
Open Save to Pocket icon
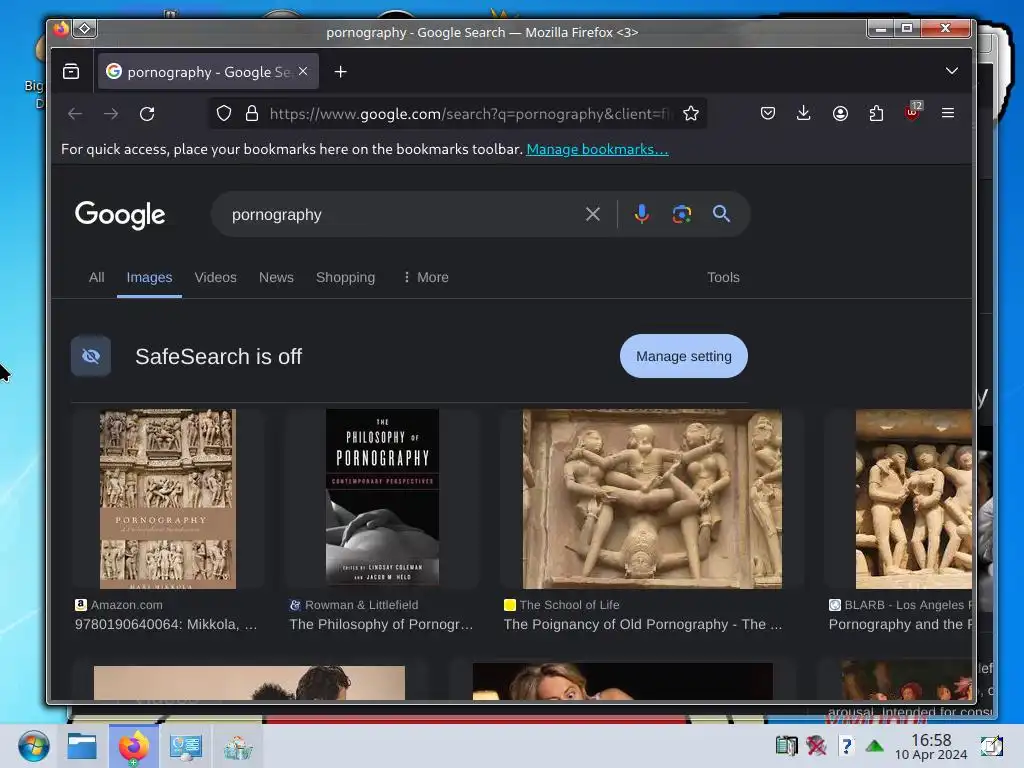coord(768,113)
